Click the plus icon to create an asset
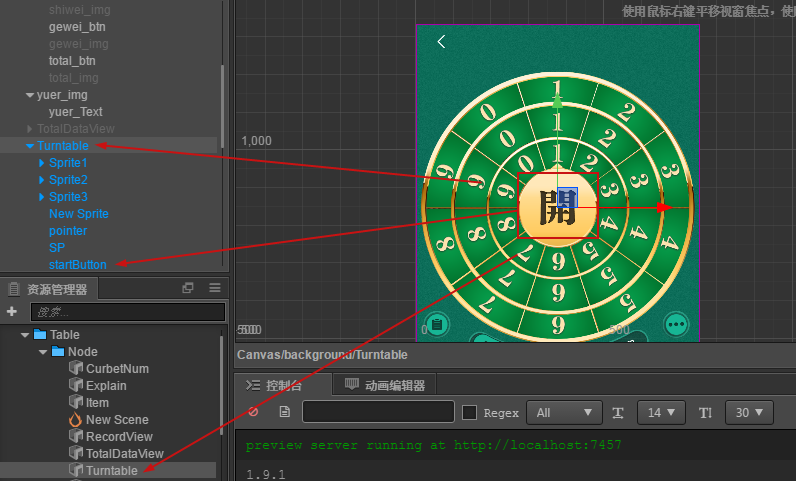Image resolution: width=796 pixels, height=481 pixels. point(12,311)
